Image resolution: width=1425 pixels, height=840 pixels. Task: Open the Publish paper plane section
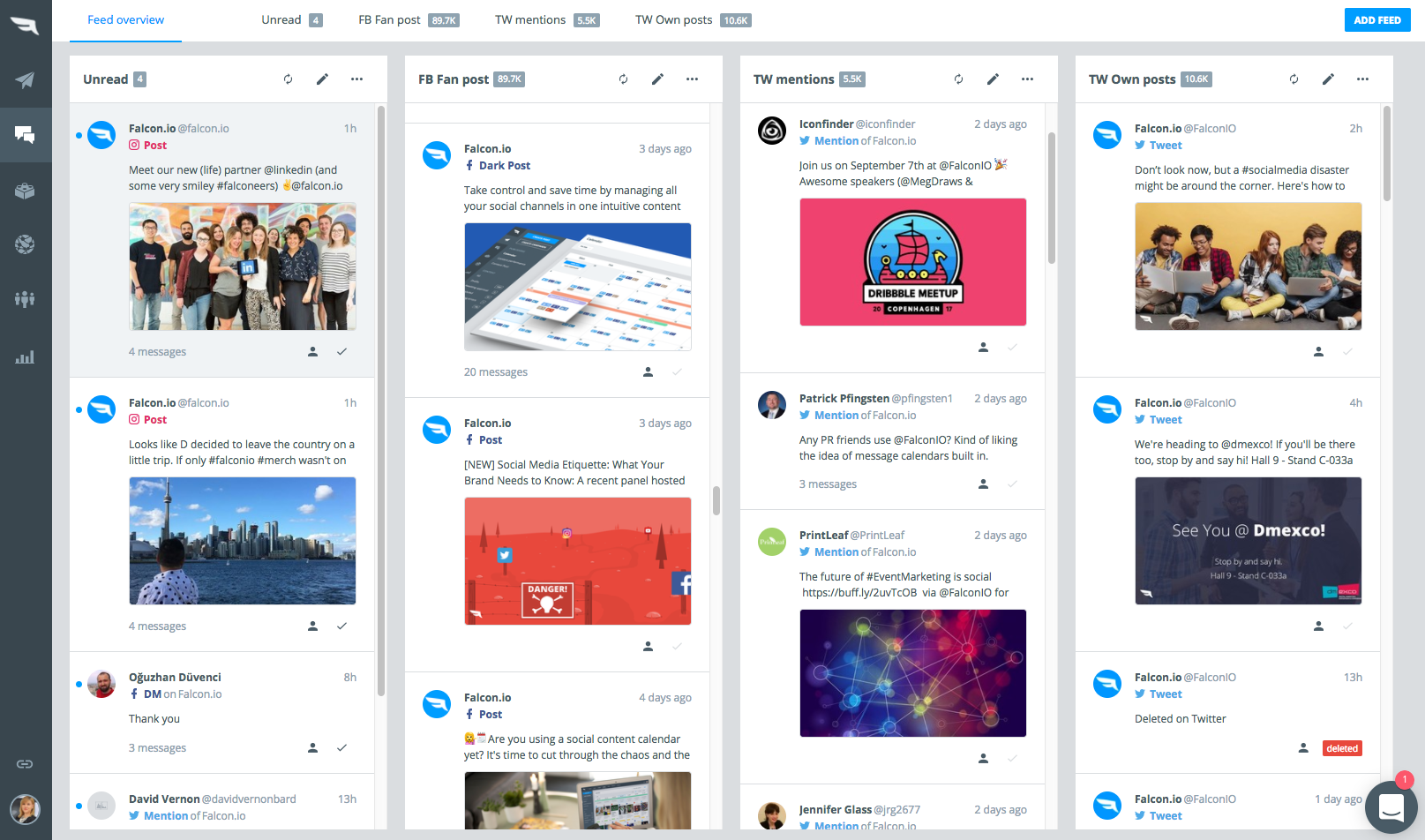click(25, 80)
